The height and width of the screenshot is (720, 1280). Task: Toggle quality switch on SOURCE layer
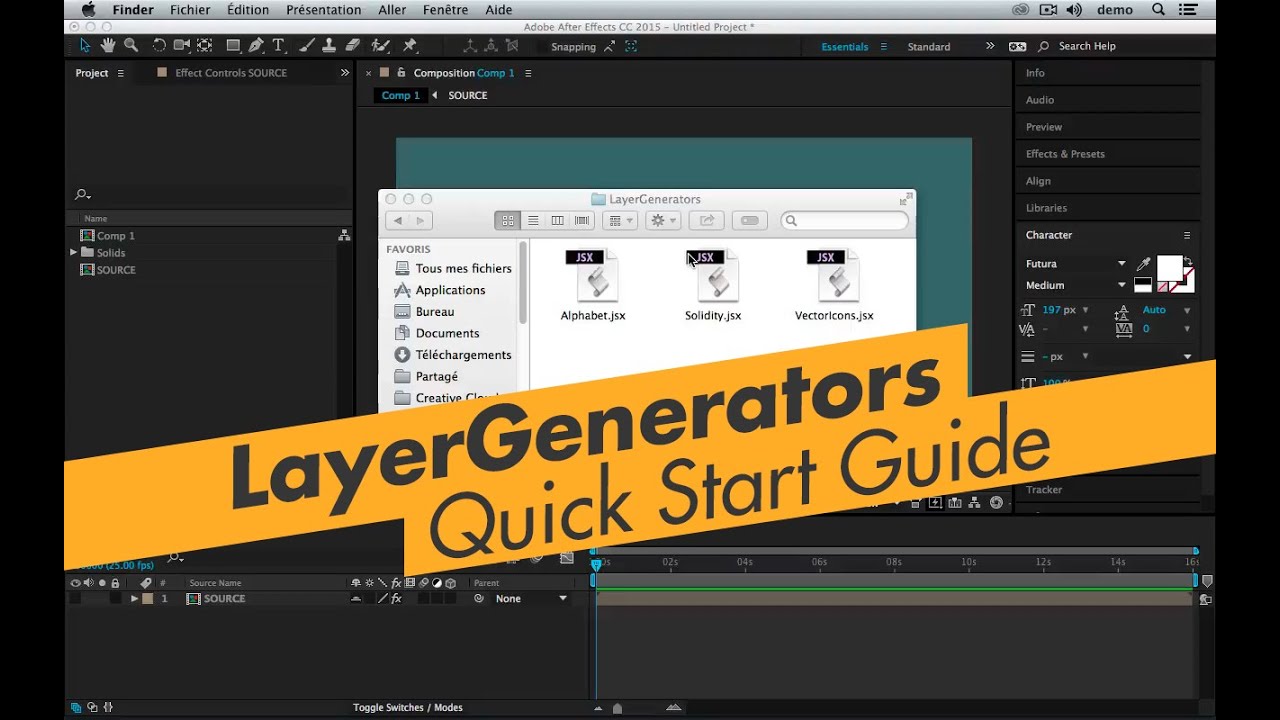coord(382,599)
